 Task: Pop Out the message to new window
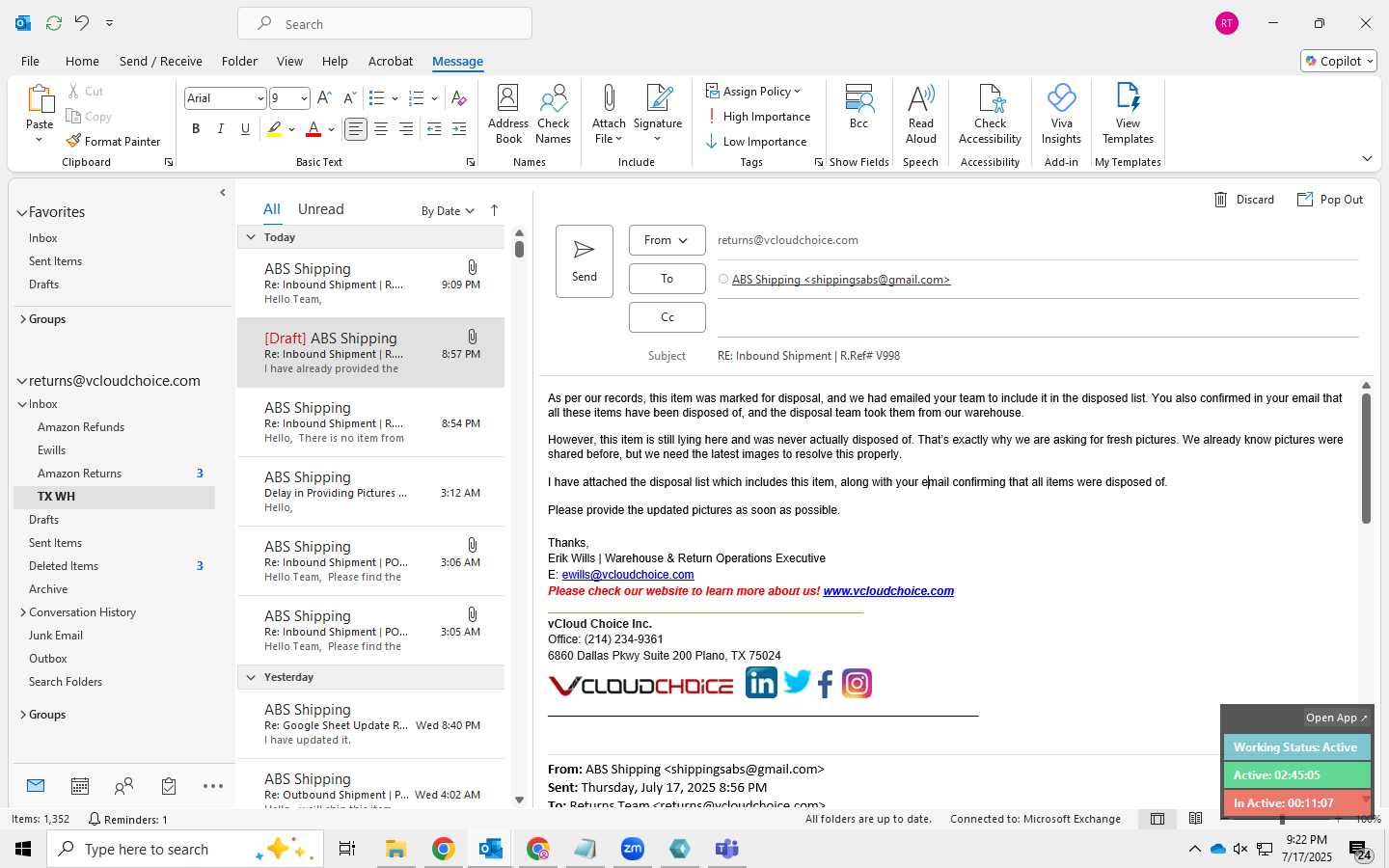(1330, 200)
